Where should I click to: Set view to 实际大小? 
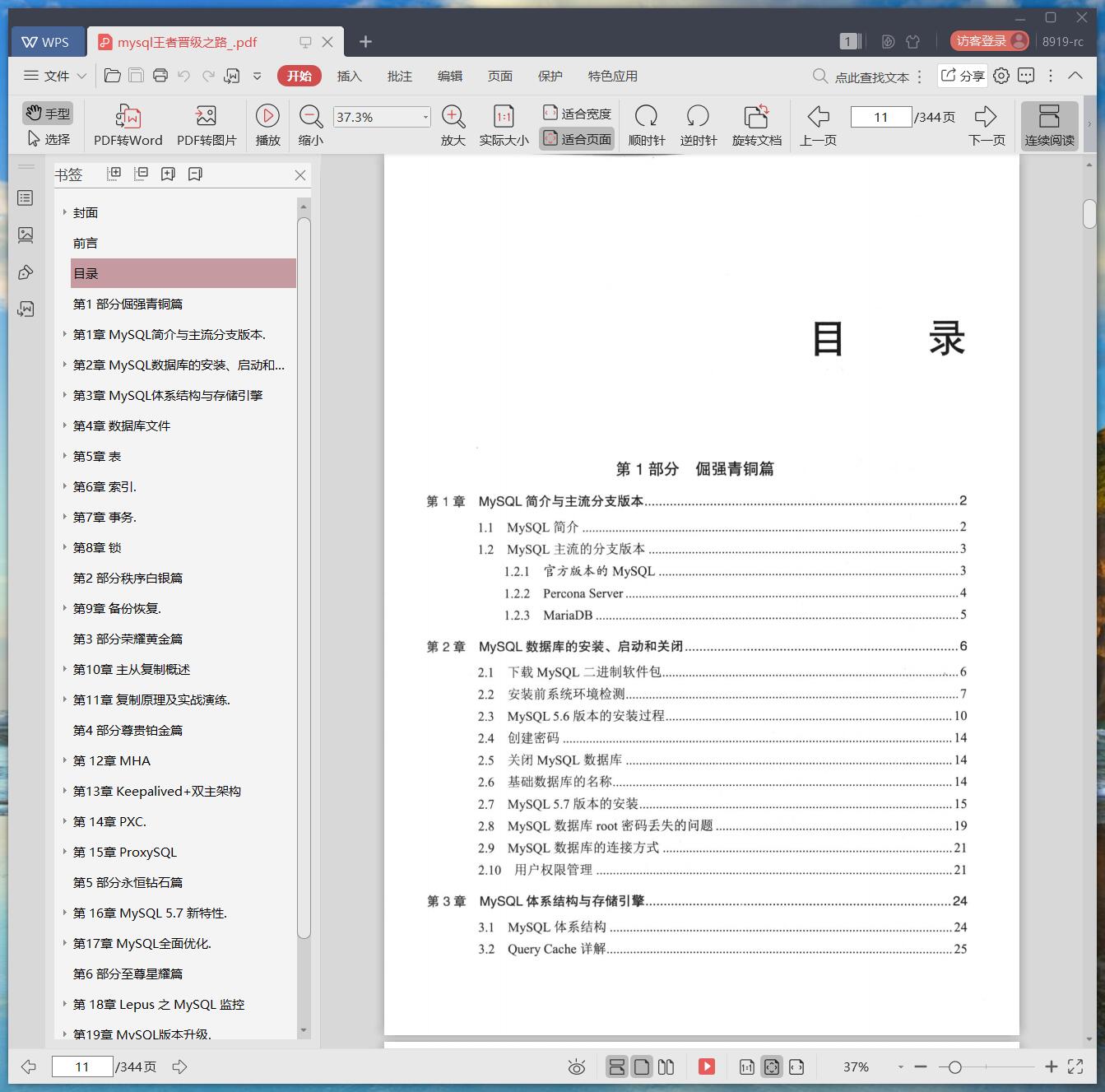504,125
